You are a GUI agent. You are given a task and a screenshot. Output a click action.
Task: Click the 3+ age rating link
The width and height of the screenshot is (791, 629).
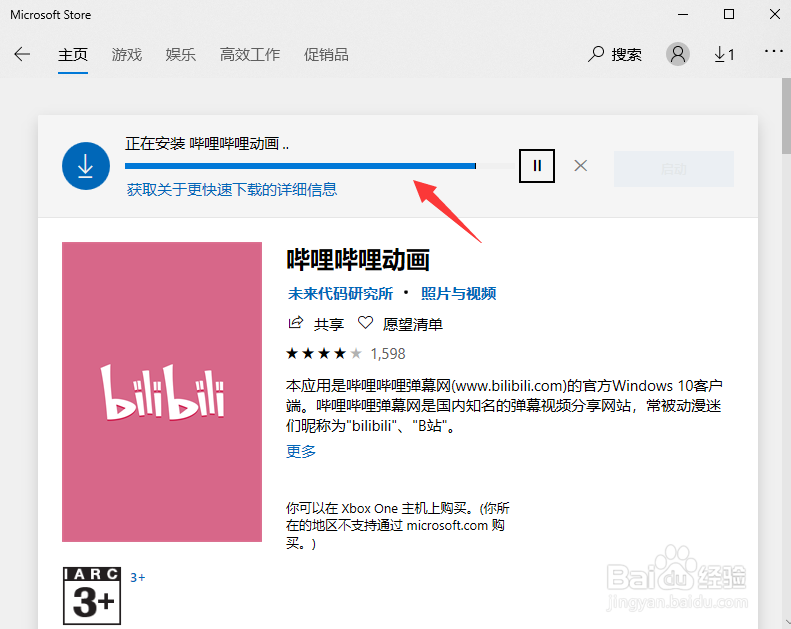(x=137, y=578)
